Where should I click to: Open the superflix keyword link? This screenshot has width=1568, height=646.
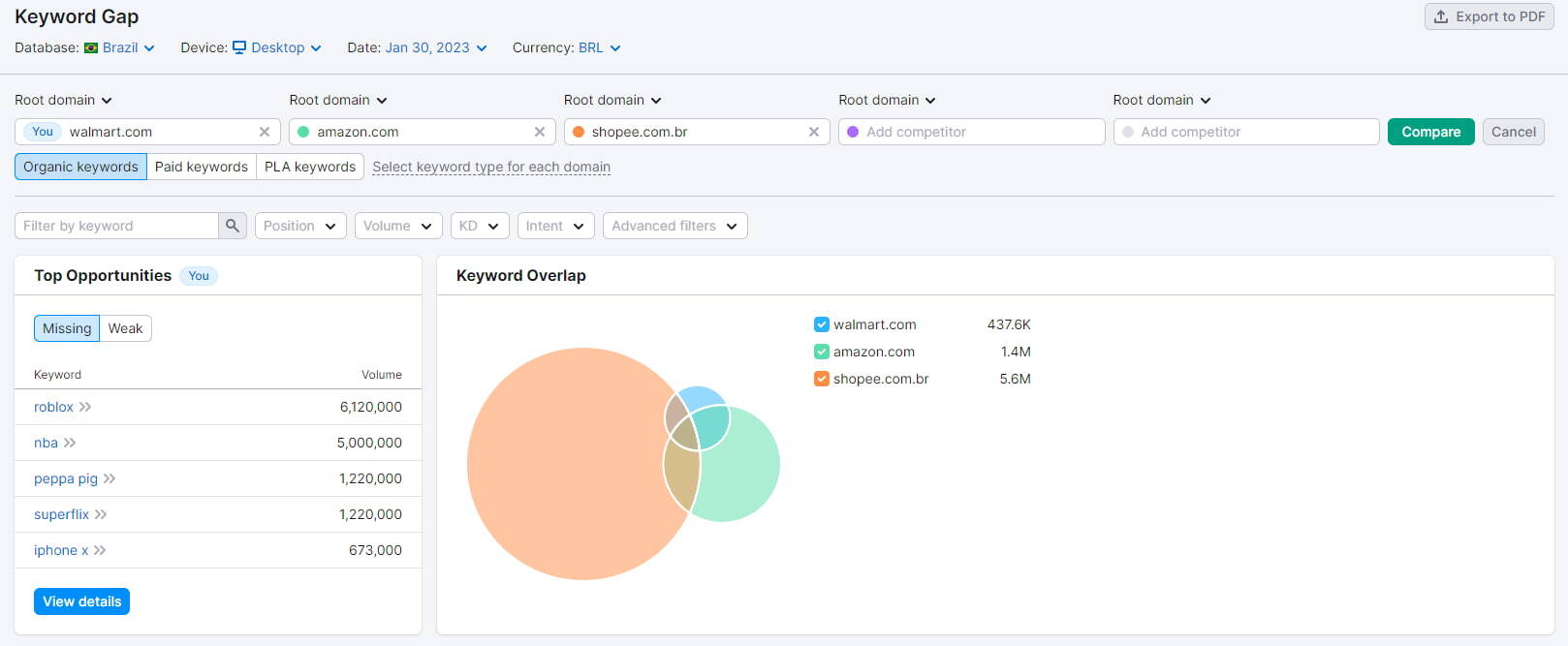61,514
